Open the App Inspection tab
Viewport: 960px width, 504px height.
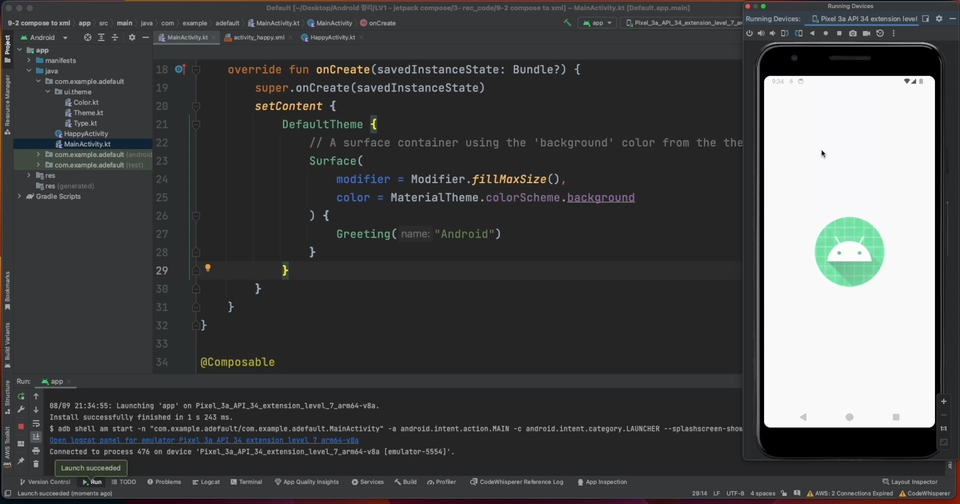click(x=602, y=482)
